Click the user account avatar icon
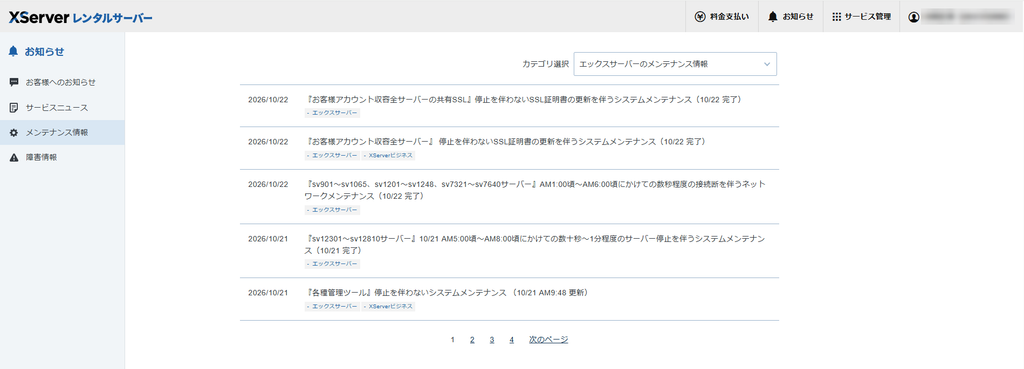The height and width of the screenshot is (369, 1024). (x=914, y=17)
